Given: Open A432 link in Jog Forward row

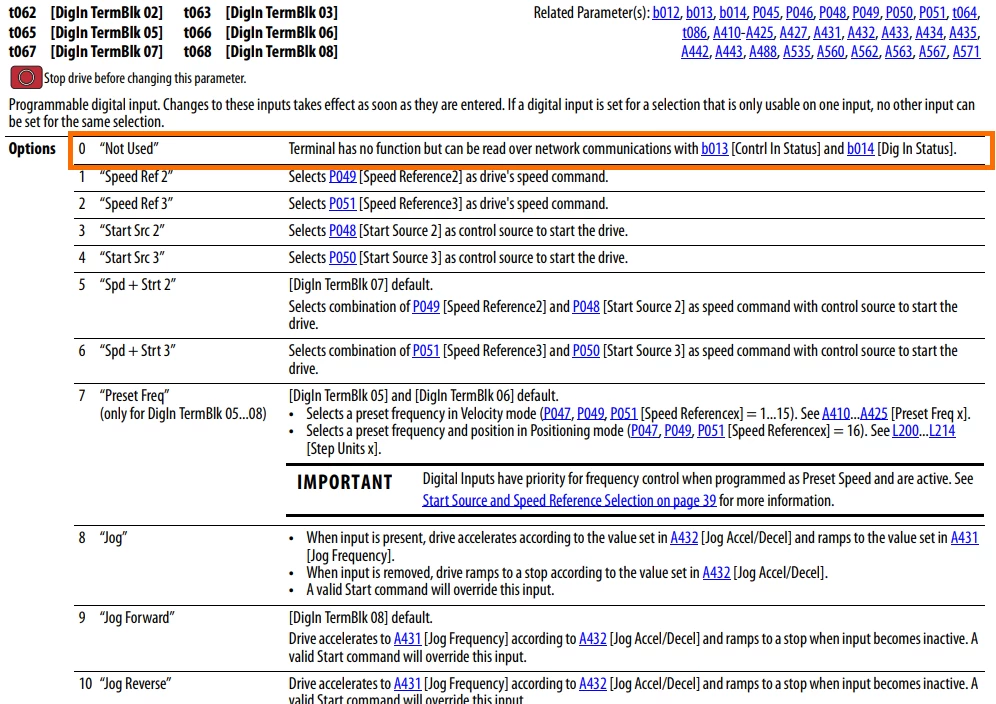Looking at the screenshot, I should (593, 639).
